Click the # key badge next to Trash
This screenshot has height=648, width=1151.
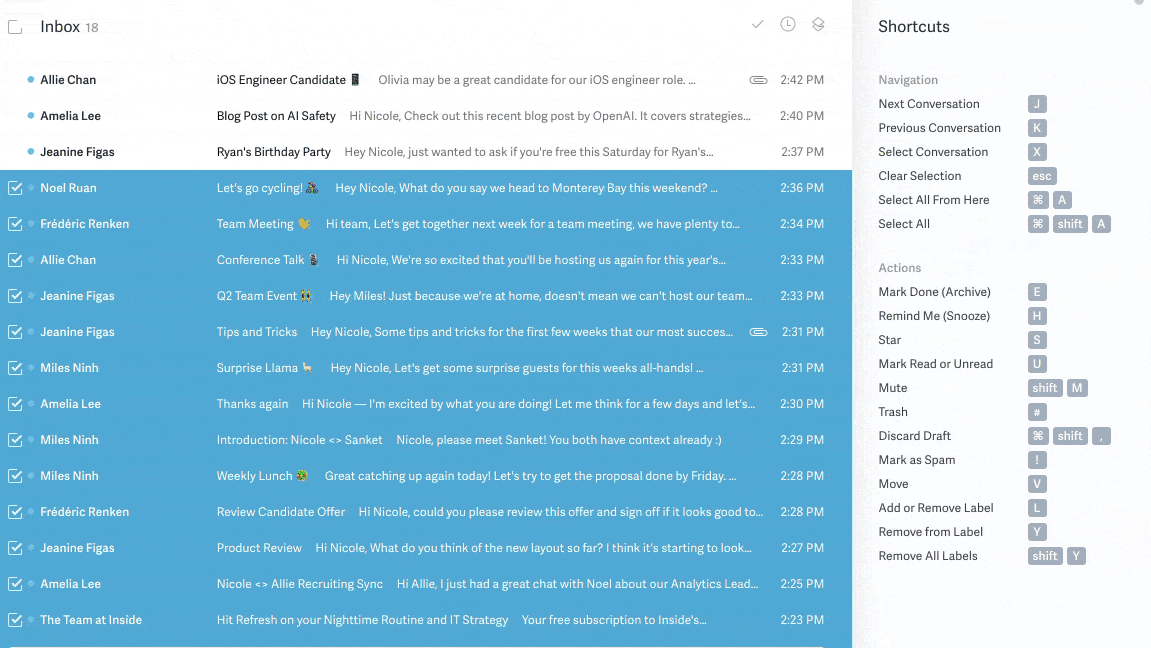1037,412
